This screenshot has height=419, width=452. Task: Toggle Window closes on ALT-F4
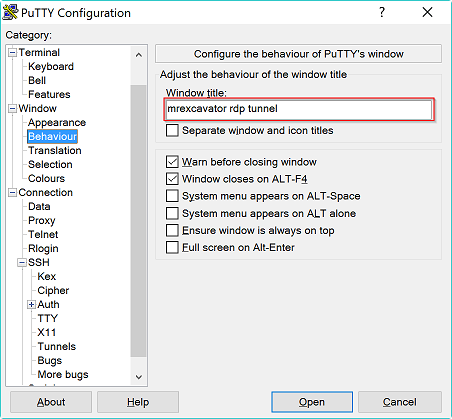pyautogui.click(x=172, y=179)
